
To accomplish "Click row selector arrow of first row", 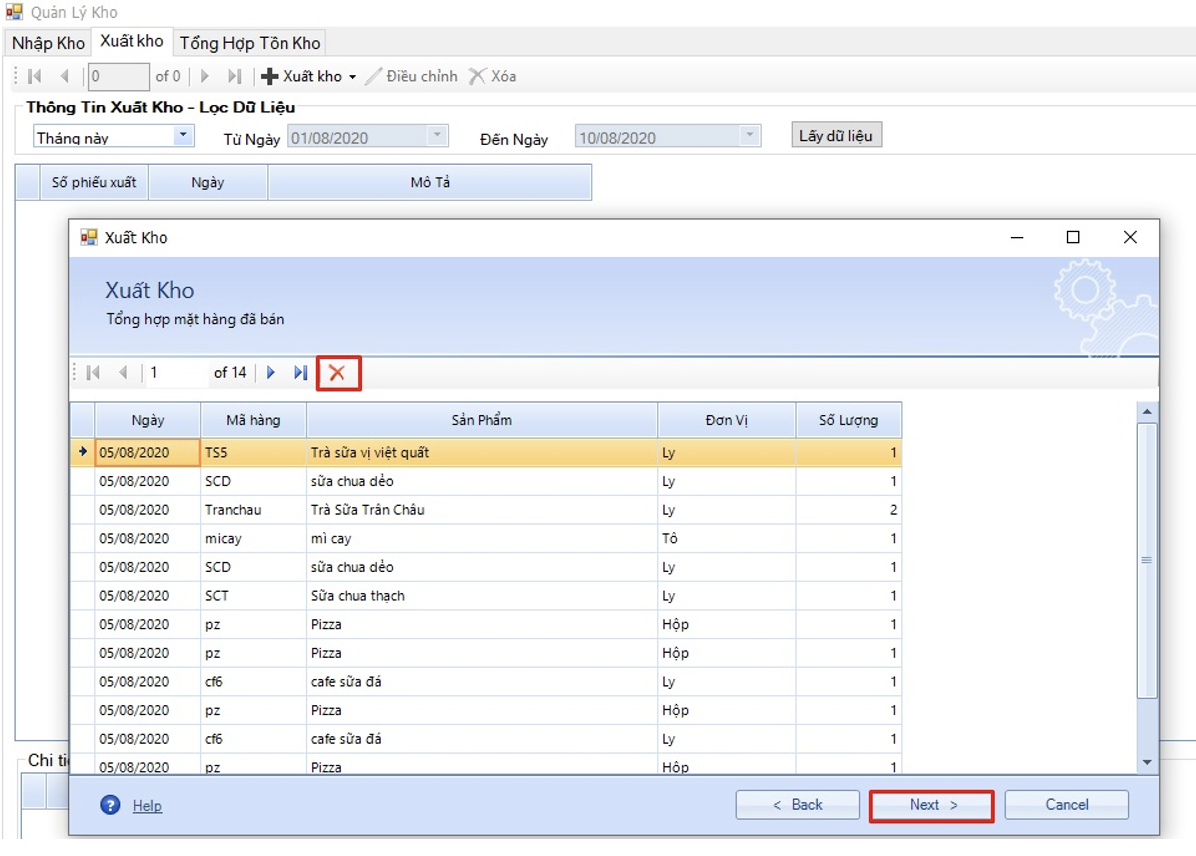I will coord(82,452).
